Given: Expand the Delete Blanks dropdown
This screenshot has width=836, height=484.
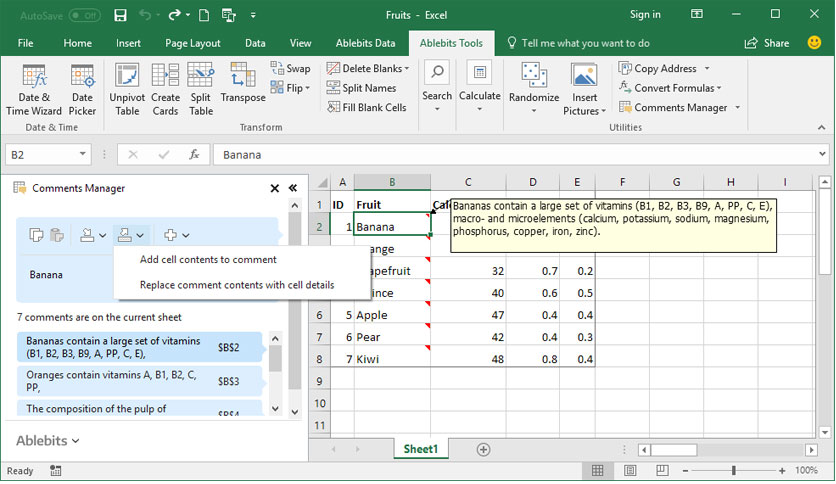Looking at the screenshot, I should click(407, 68).
